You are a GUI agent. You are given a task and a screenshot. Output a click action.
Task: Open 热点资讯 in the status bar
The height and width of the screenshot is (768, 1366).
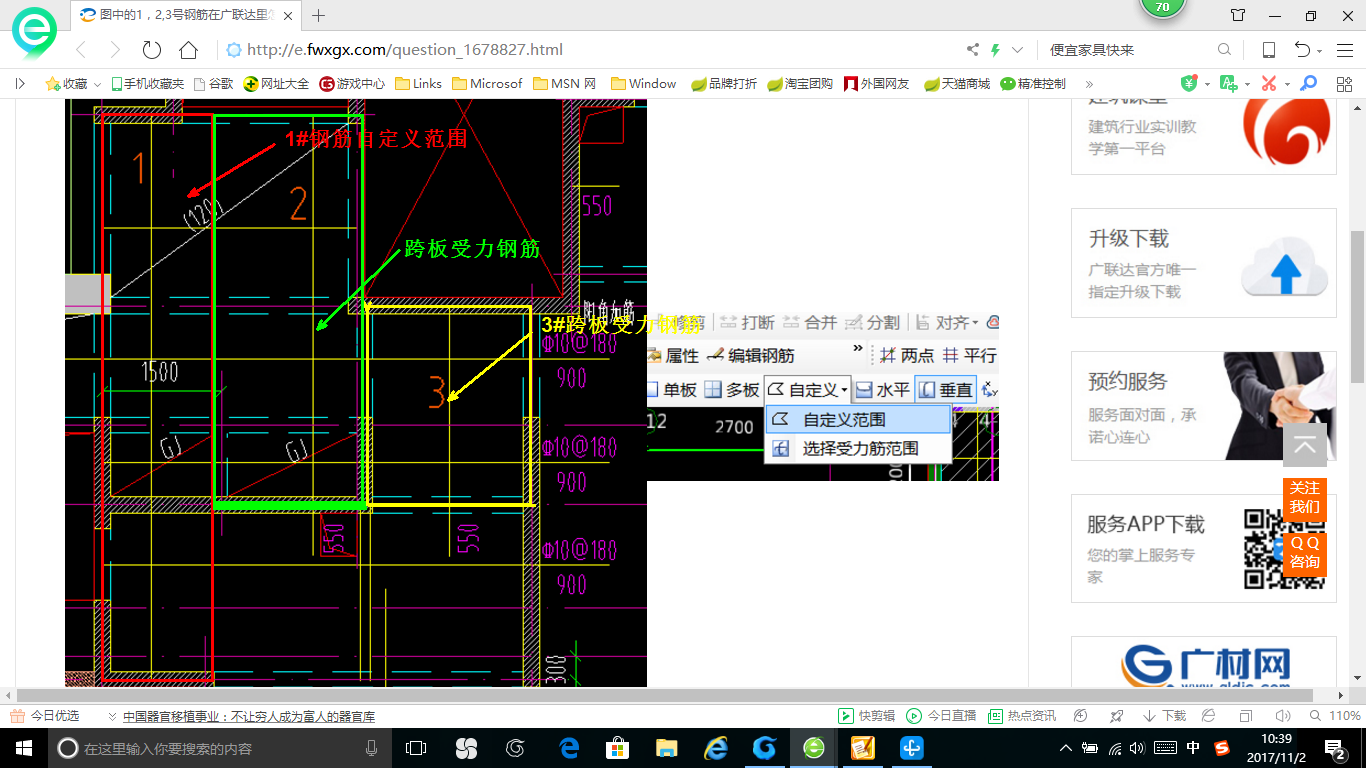click(1022, 716)
